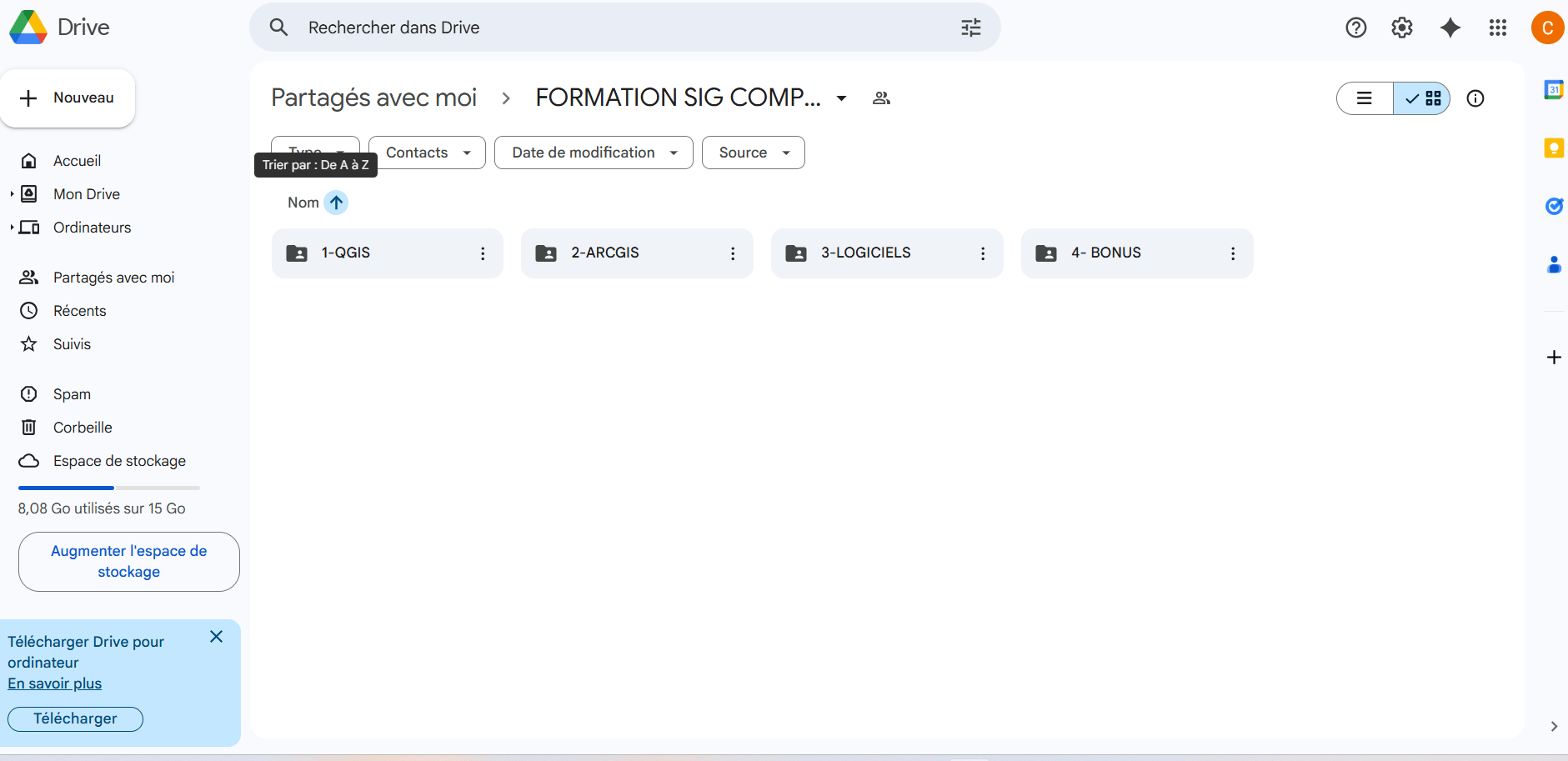Open Récents in sidebar
Screen dimensions: 1568x761
[x=79, y=311]
